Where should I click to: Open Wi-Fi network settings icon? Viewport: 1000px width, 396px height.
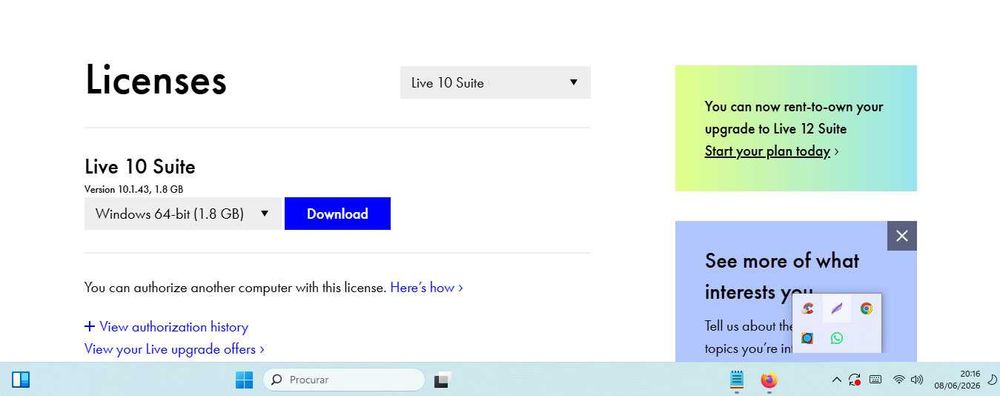point(899,380)
